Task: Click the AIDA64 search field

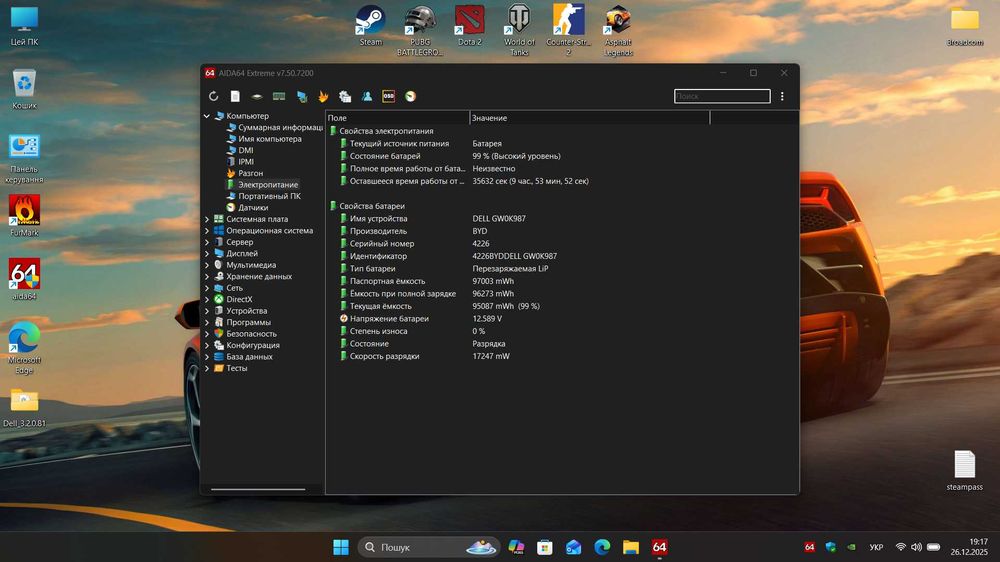Action: point(722,96)
